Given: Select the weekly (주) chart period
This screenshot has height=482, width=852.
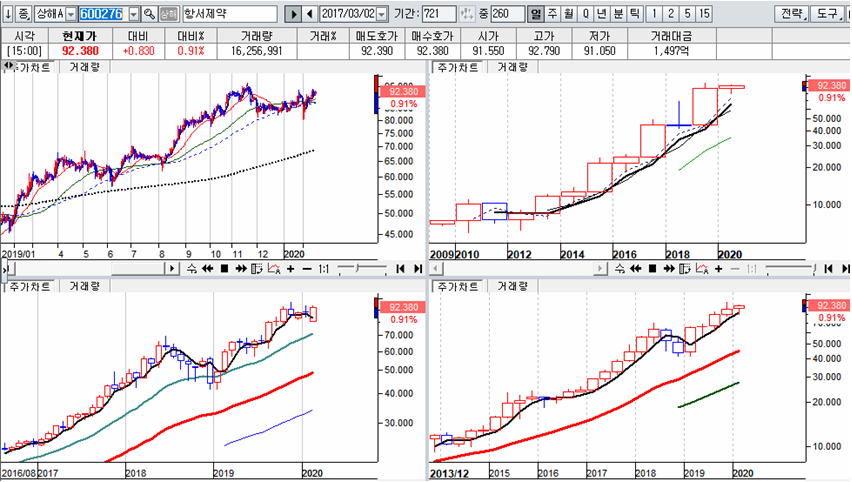Looking at the screenshot, I should pos(552,14).
